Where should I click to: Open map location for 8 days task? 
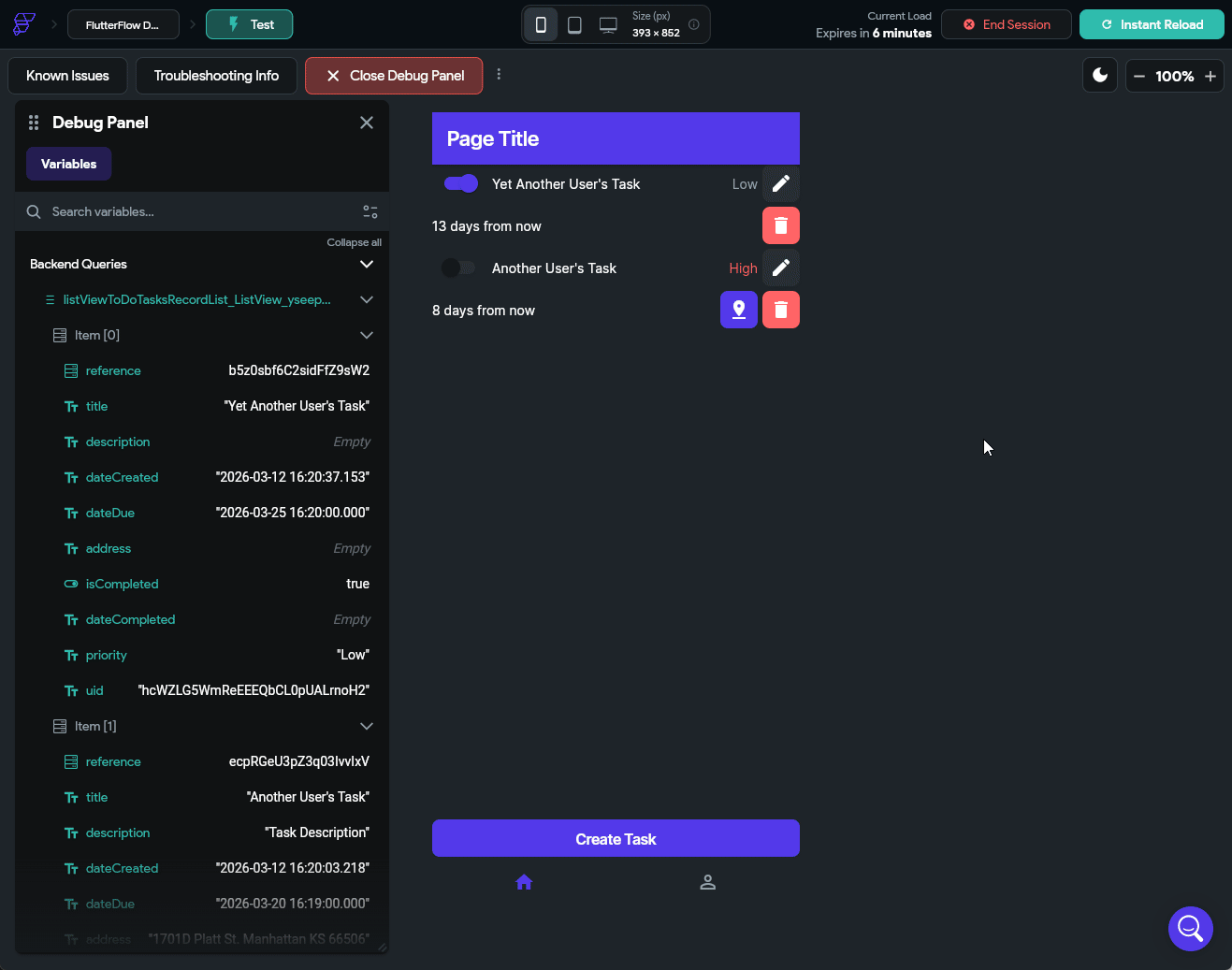pyautogui.click(x=739, y=310)
